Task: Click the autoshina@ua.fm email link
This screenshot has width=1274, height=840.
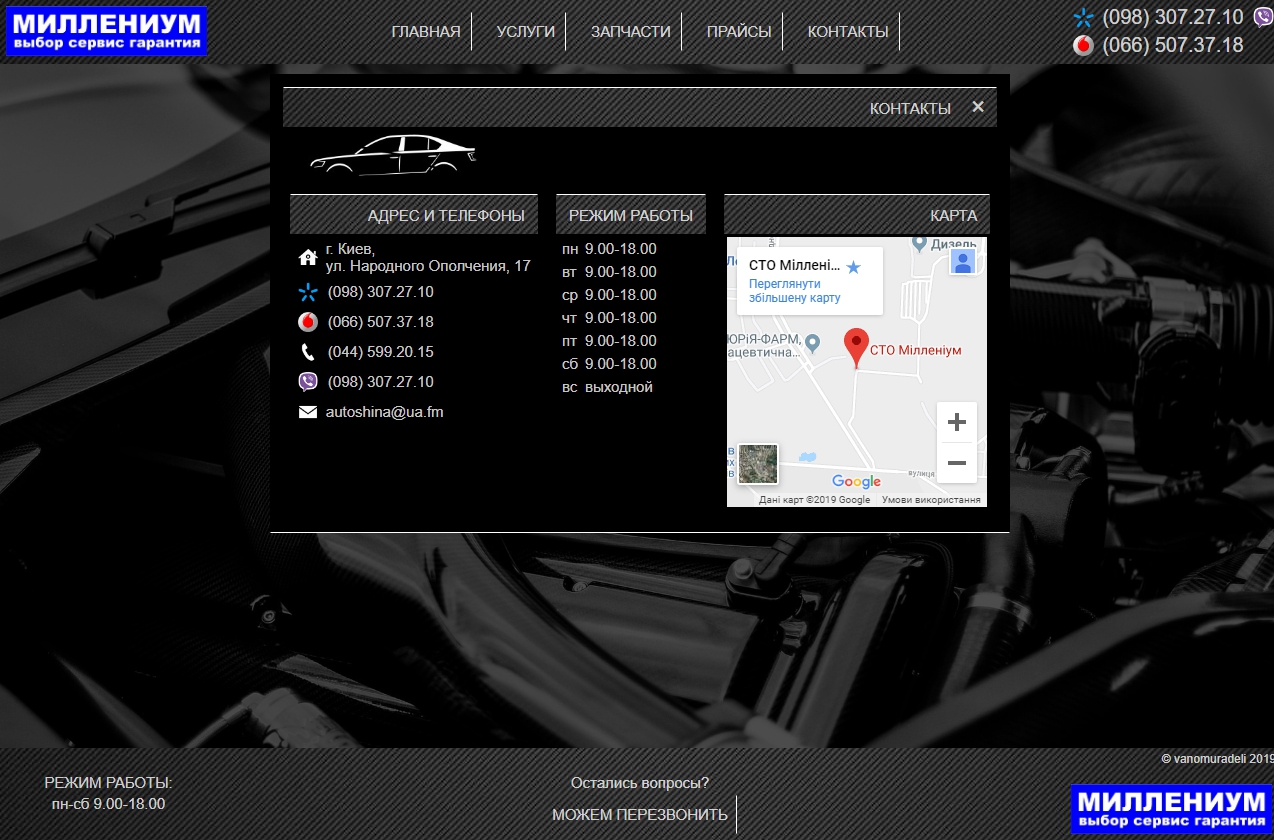Action: (x=384, y=412)
